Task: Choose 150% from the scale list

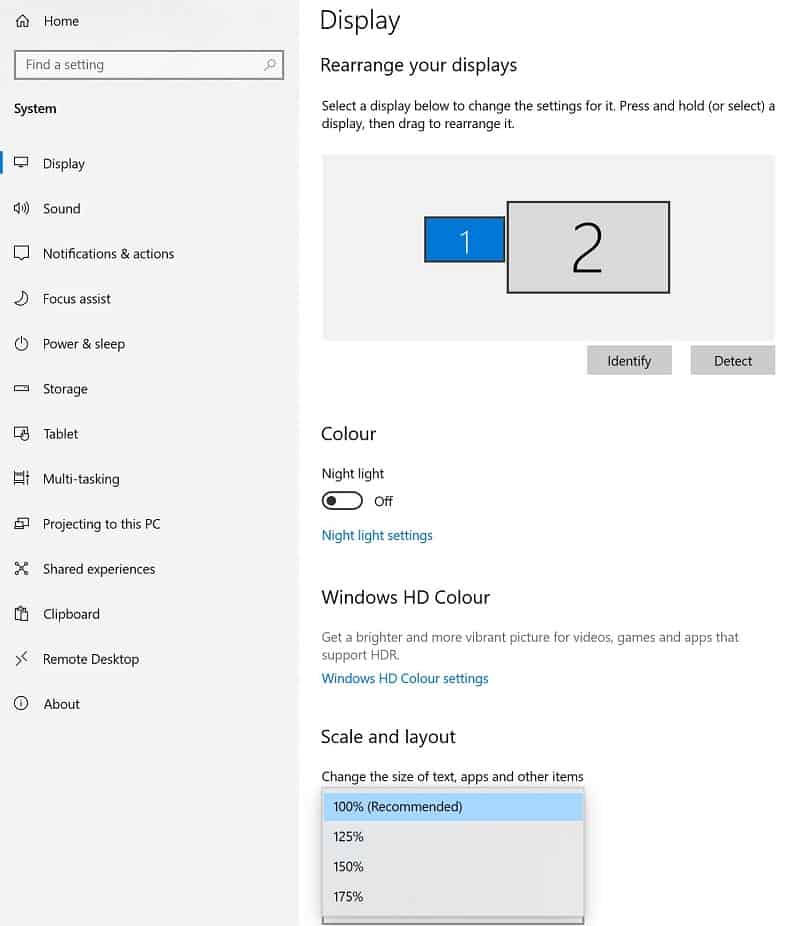Action: tap(453, 866)
